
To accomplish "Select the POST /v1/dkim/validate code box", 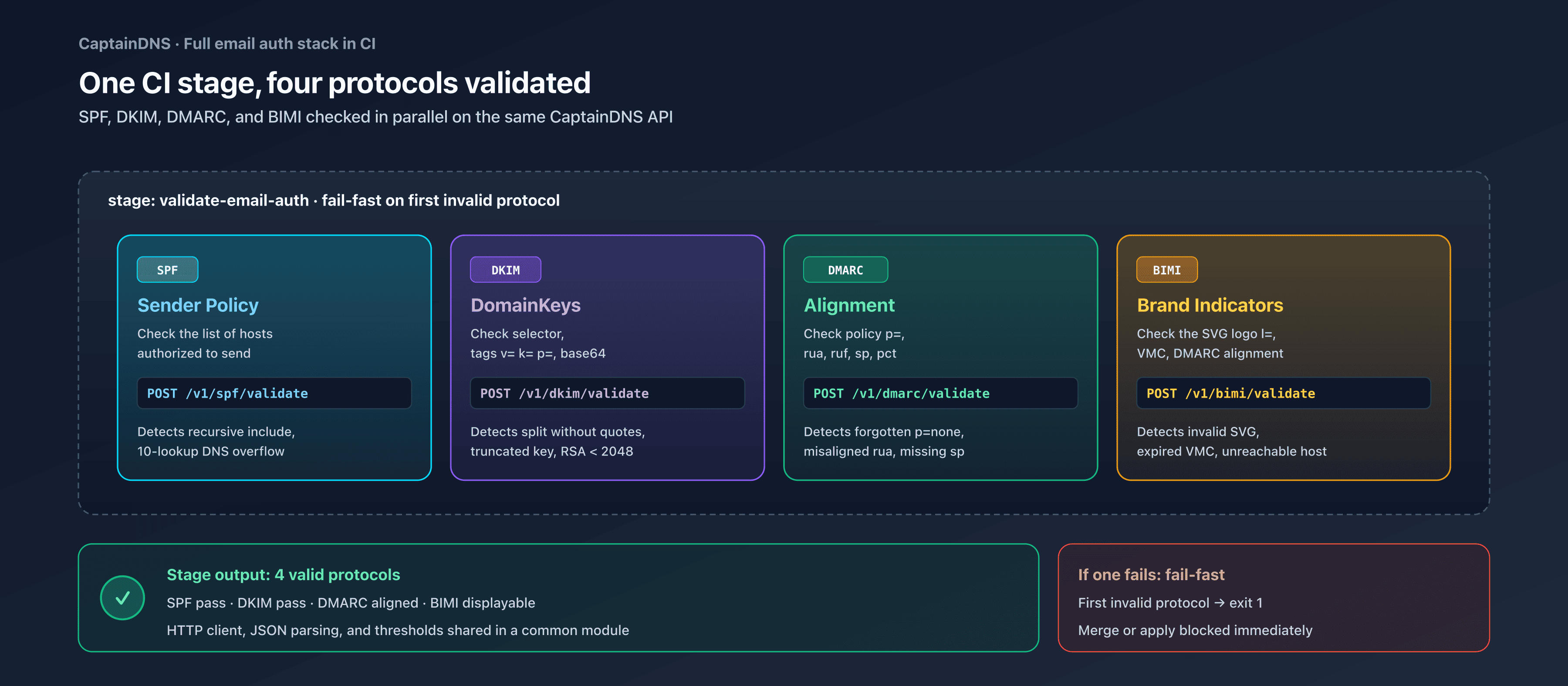I will (x=608, y=393).
